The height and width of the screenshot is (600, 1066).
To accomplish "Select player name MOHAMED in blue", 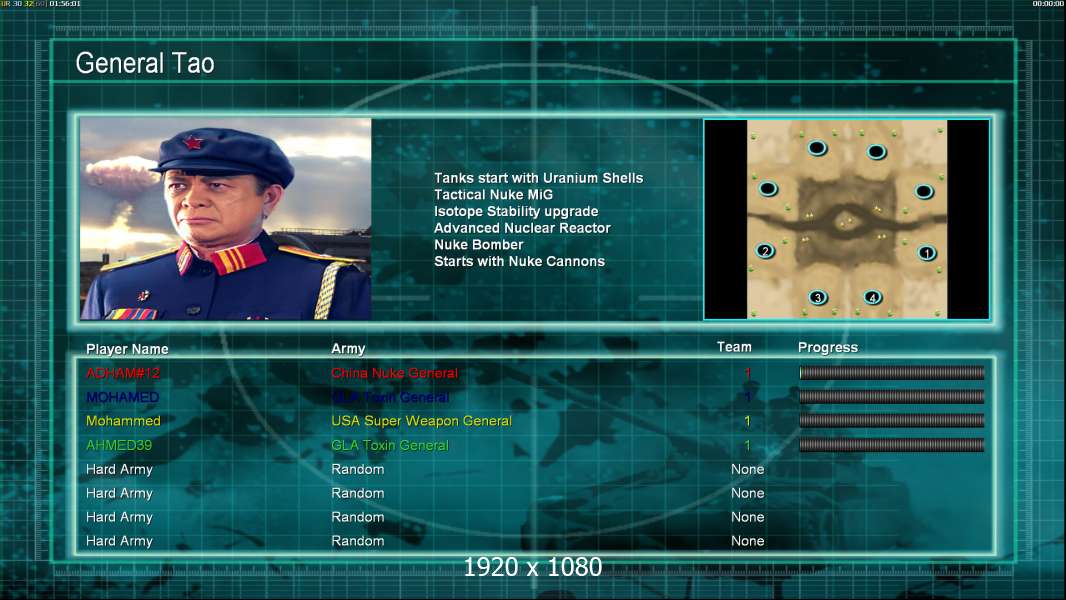I will tap(122, 397).
